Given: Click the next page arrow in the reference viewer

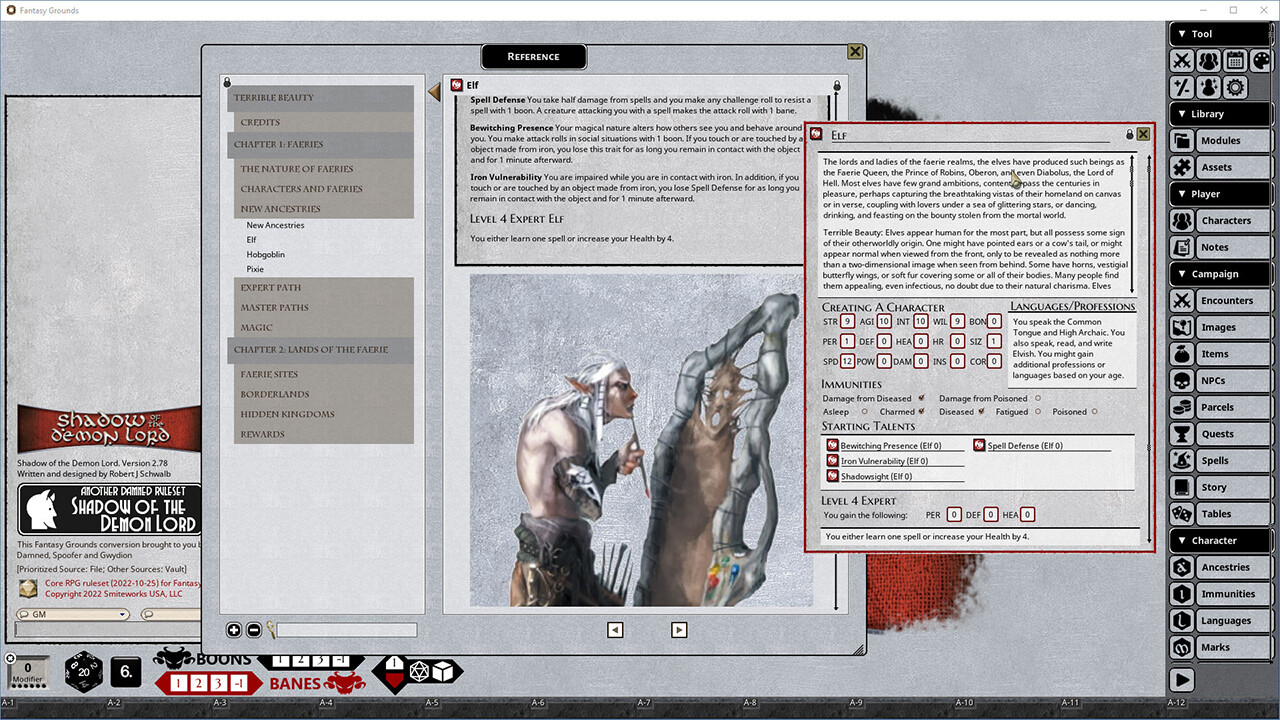Looking at the screenshot, I should click(679, 630).
